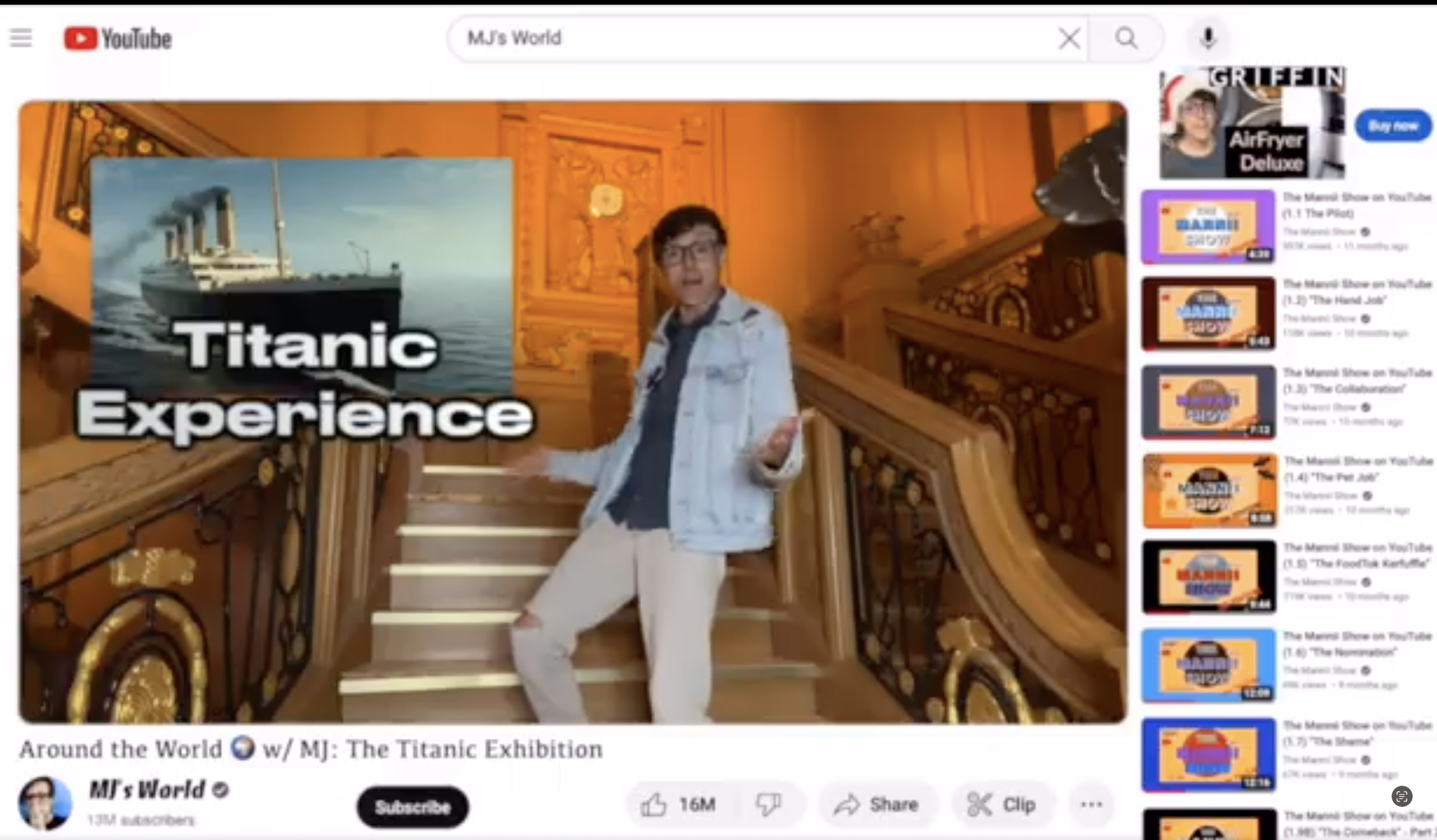
Task: Open MJ's World channel avatar
Action: (x=45, y=803)
